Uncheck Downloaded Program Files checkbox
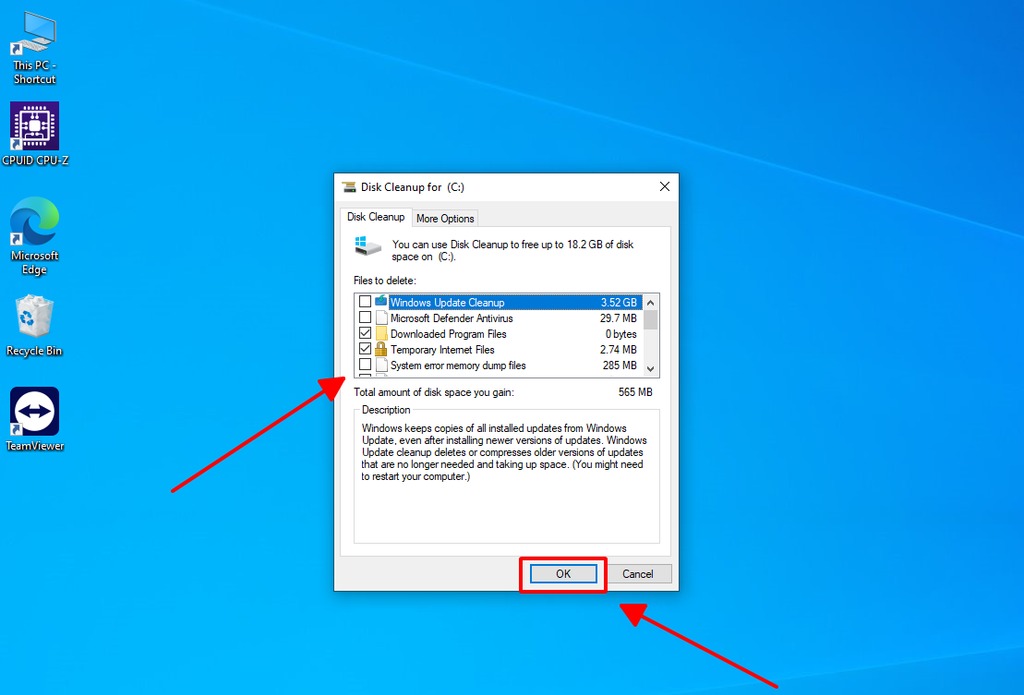1024x695 pixels. [x=365, y=334]
